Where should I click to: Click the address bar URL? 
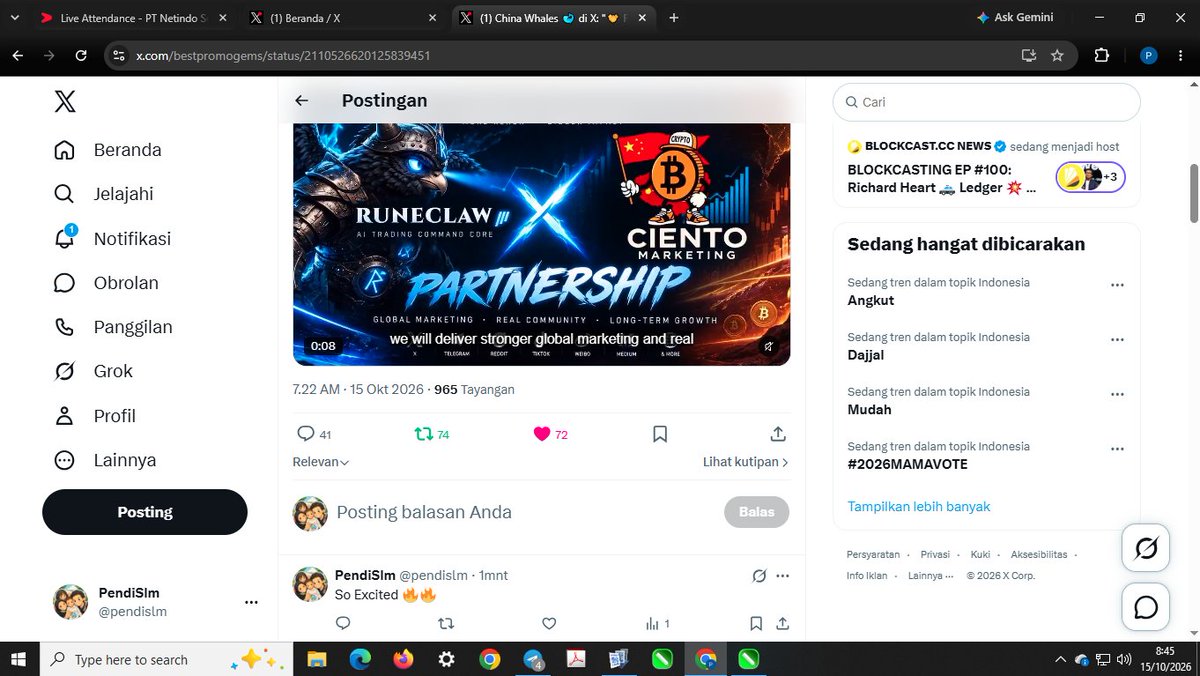pyautogui.click(x=283, y=55)
